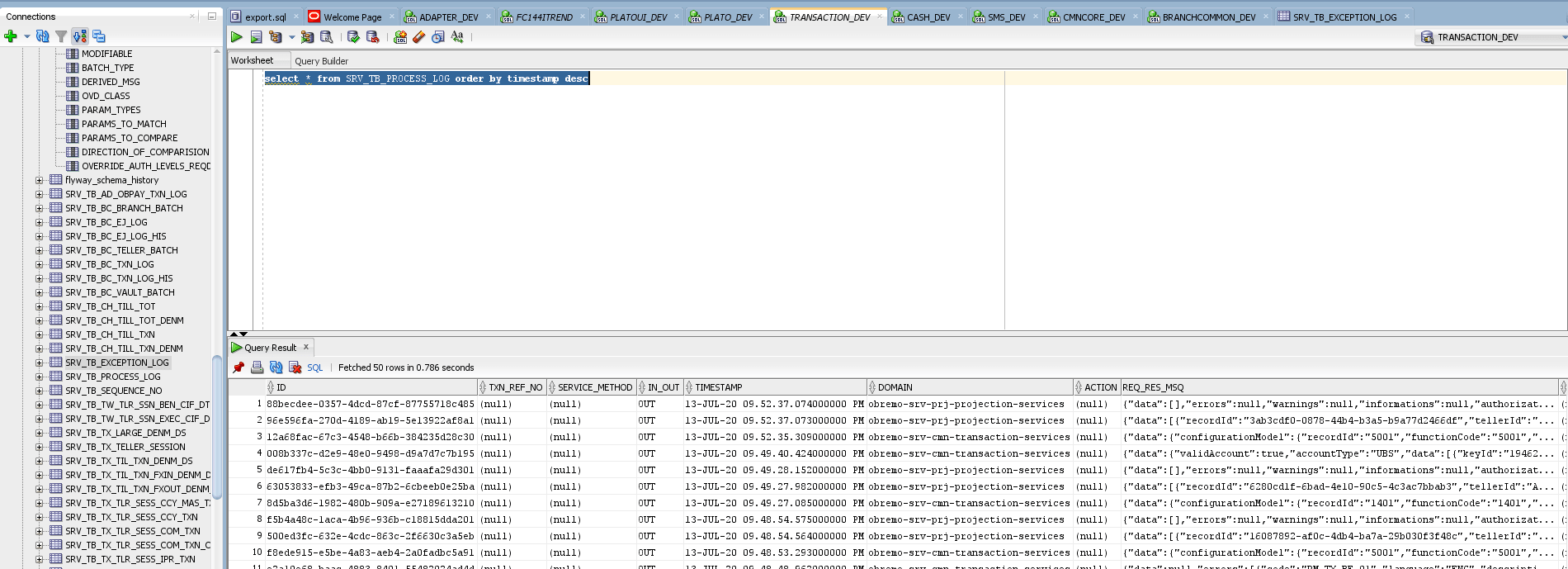Open the Explain Plan dropdown arrow
Screen dimensions: 1568x569
pos(291,37)
